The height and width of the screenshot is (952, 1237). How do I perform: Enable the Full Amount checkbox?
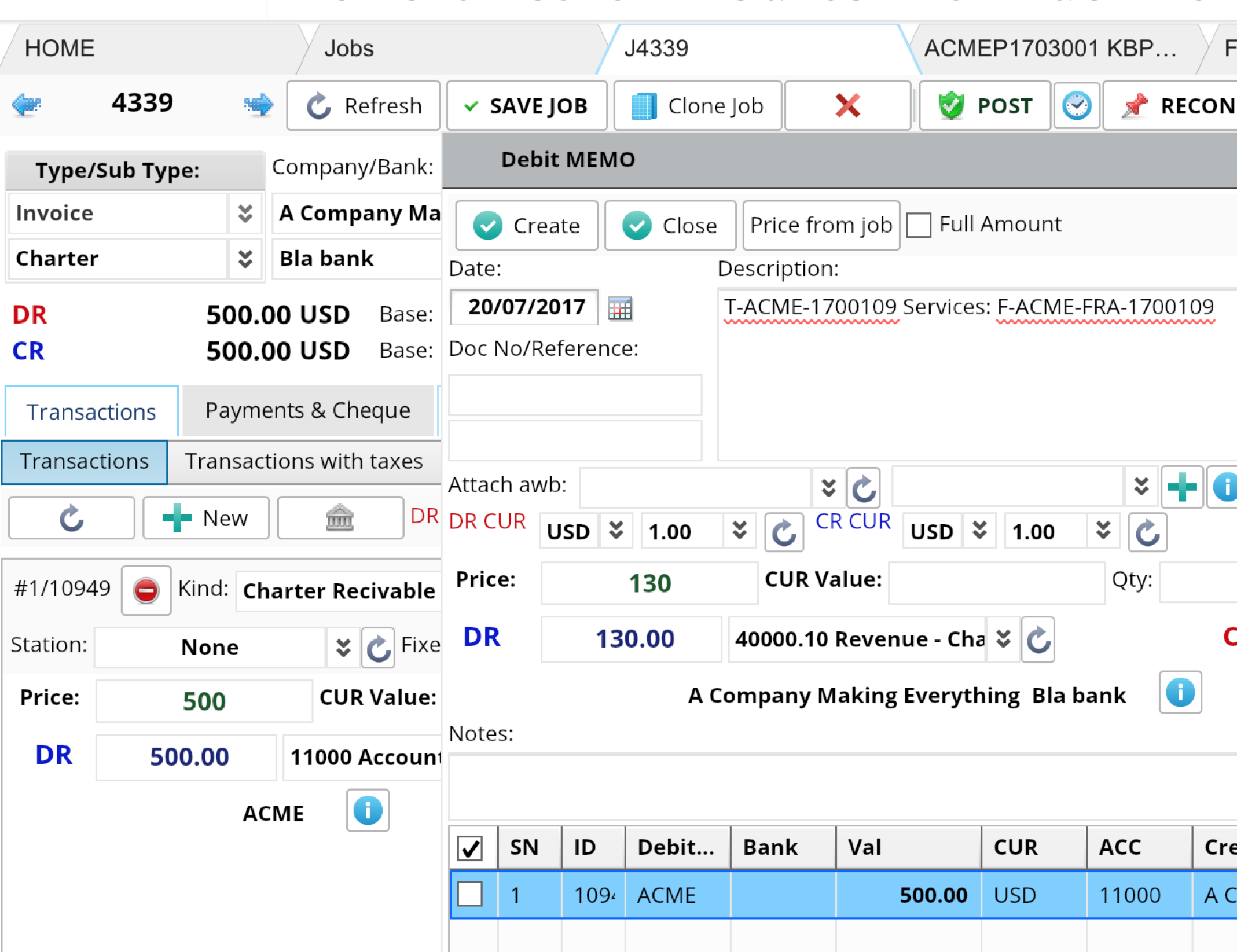pos(919,225)
